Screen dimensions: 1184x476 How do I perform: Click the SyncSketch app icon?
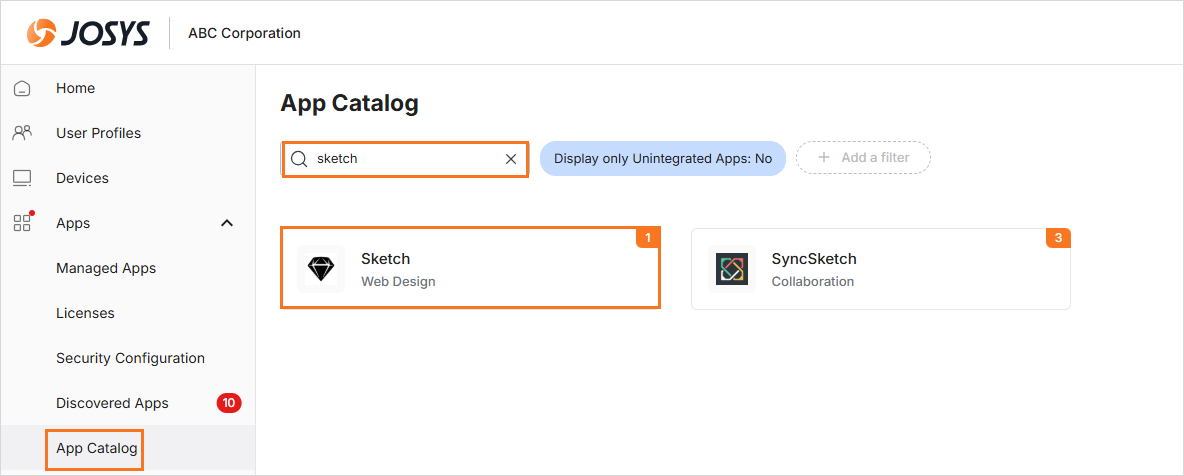coord(732,269)
